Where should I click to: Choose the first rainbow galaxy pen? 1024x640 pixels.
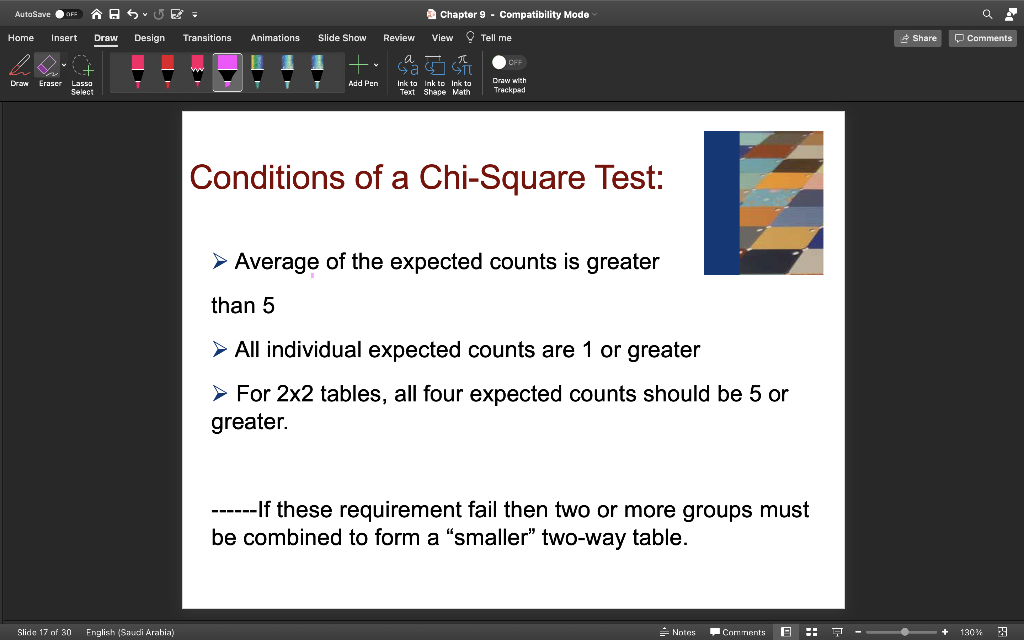point(257,71)
